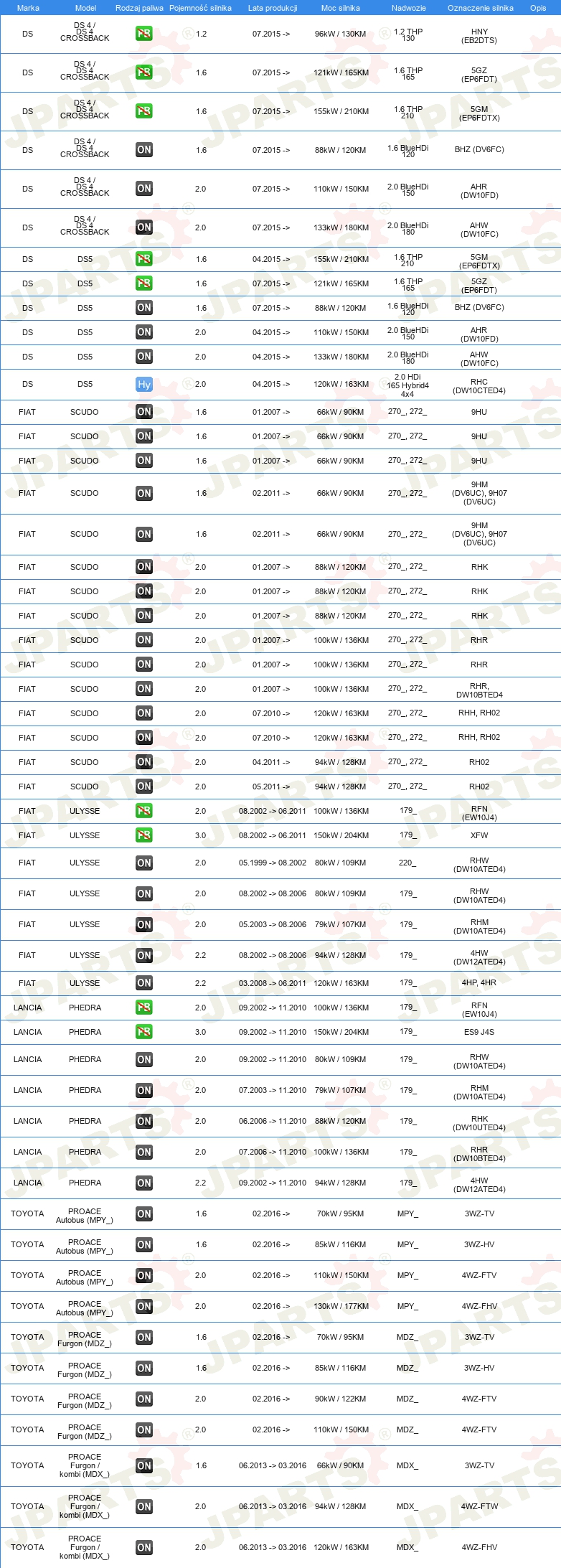Click the Model column header
The height and width of the screenshot is (1568, 561).
point(85,8)
